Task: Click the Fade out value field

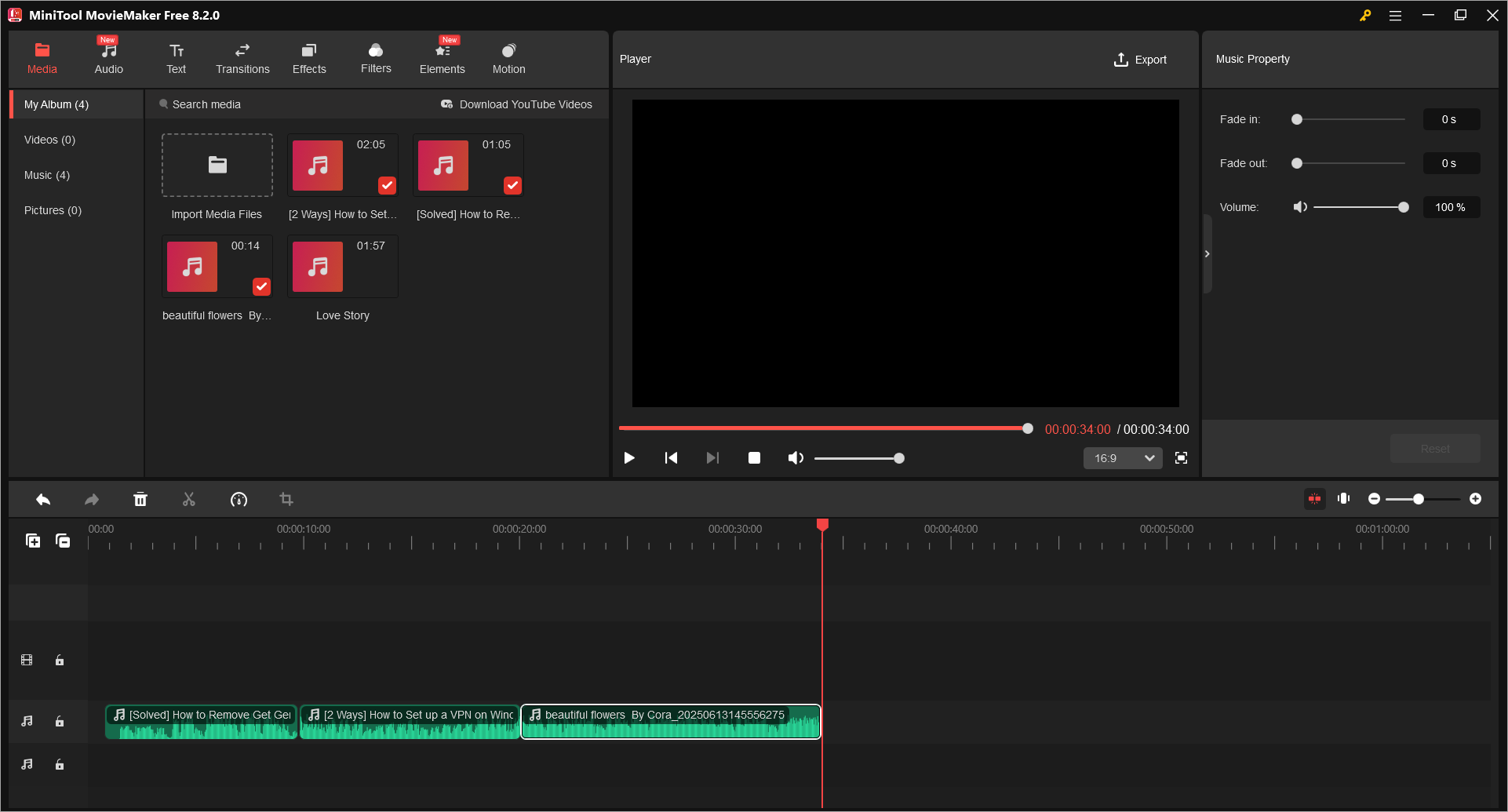Action: tap(1452, 163)
